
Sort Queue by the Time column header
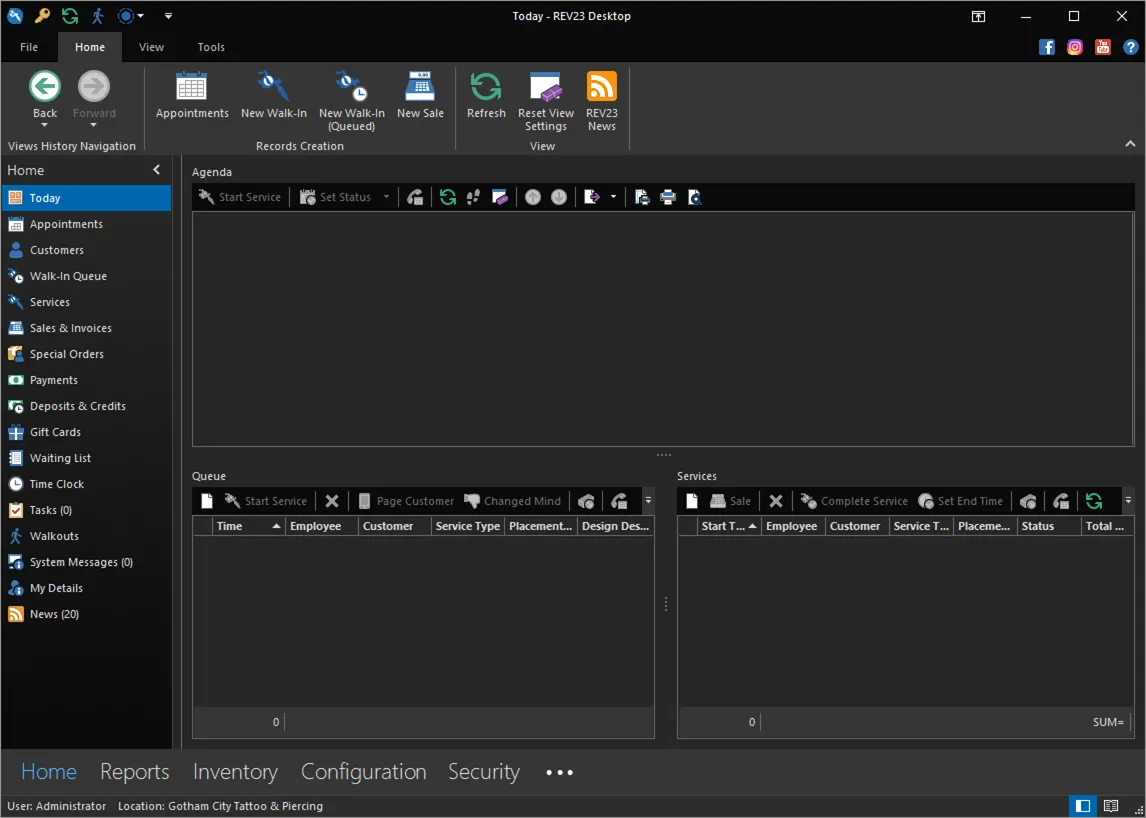click(x=248, y=526)
